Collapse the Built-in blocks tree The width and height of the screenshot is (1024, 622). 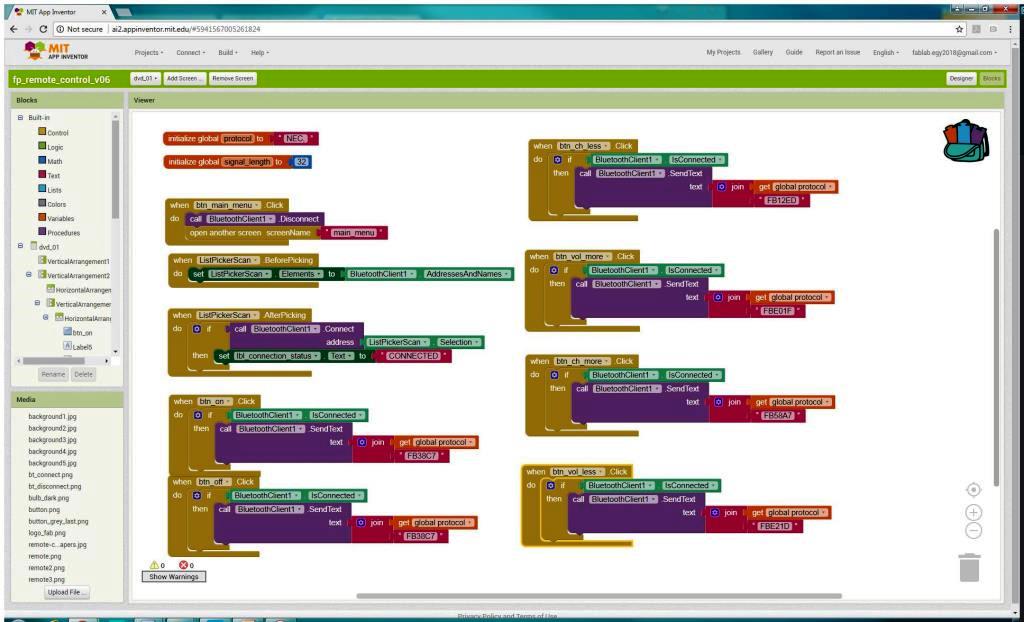point(20,118)
